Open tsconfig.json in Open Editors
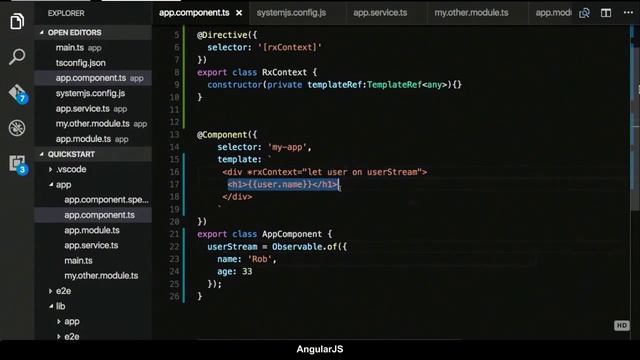The image size is (640, 360). click(93, 63)
